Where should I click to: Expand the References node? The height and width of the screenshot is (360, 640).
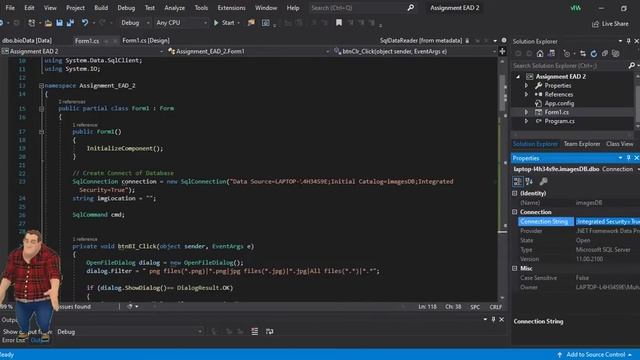coord(526,94)
